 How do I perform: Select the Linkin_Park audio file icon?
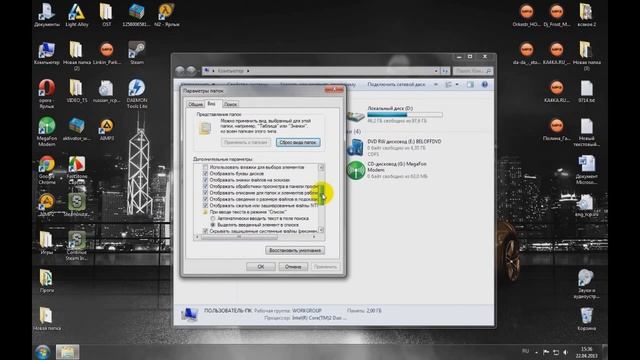click(x=107, y=53)
